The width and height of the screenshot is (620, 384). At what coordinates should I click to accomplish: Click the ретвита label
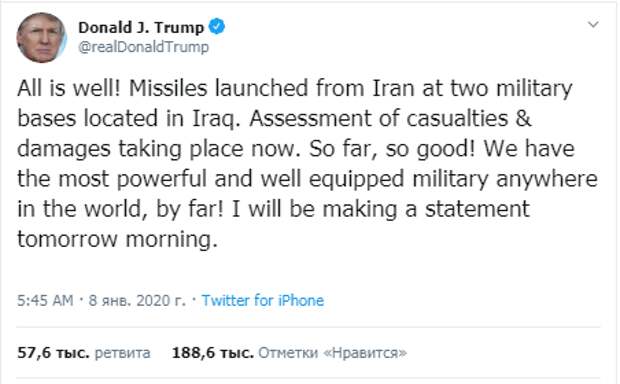point(123,353)
